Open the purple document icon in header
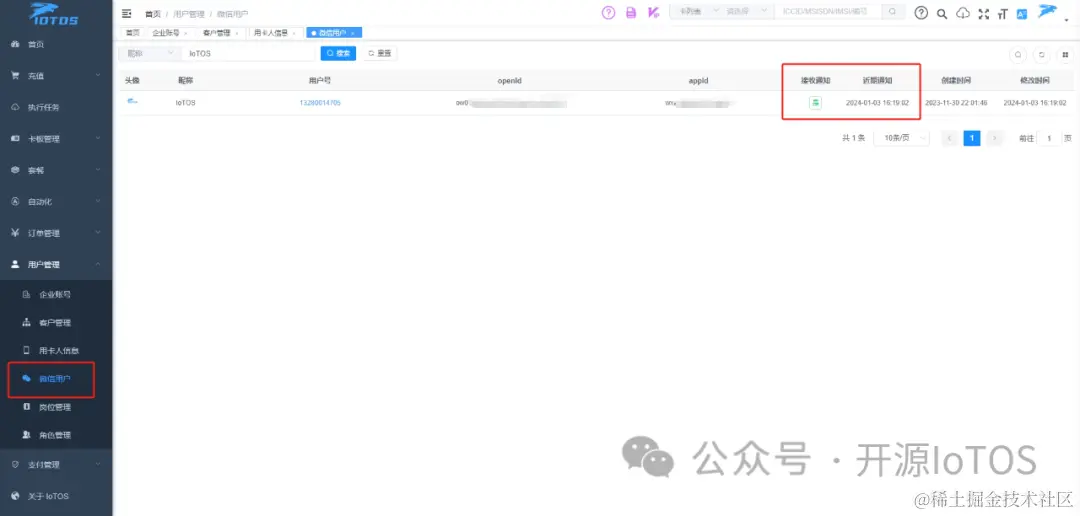The height and width of the screenshot is (516, 1080). [630, 12]
